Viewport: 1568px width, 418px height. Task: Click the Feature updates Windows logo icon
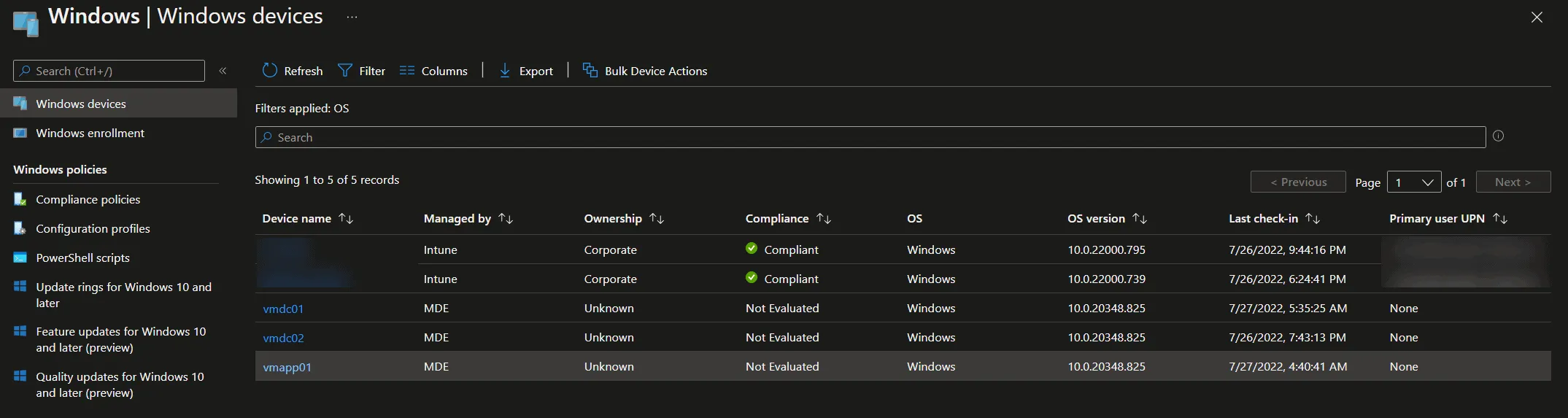[x=20, y=331]
